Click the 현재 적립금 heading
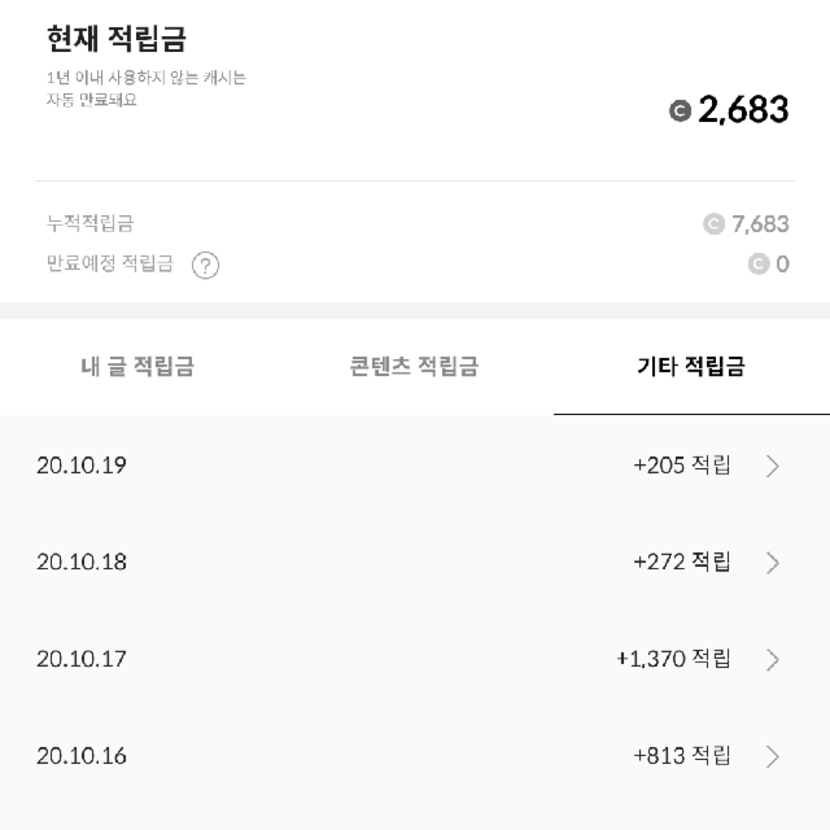Viewport: 830px width, 830px height. tap(117, 40)
